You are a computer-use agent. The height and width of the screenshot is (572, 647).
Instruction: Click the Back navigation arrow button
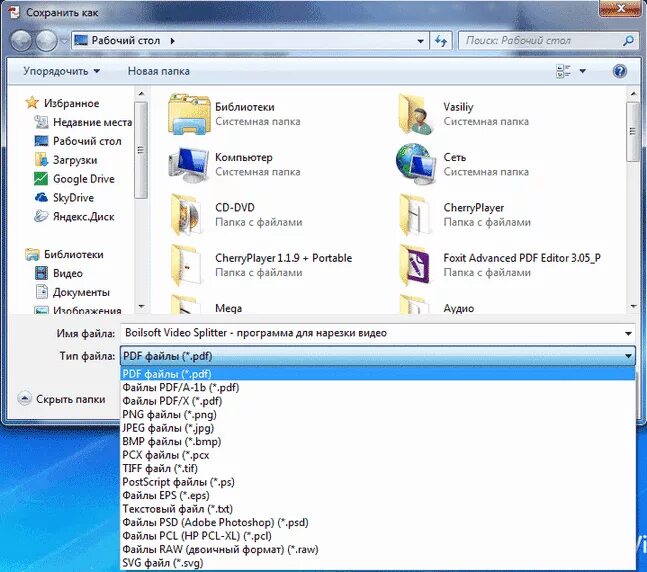coord(21,41)
